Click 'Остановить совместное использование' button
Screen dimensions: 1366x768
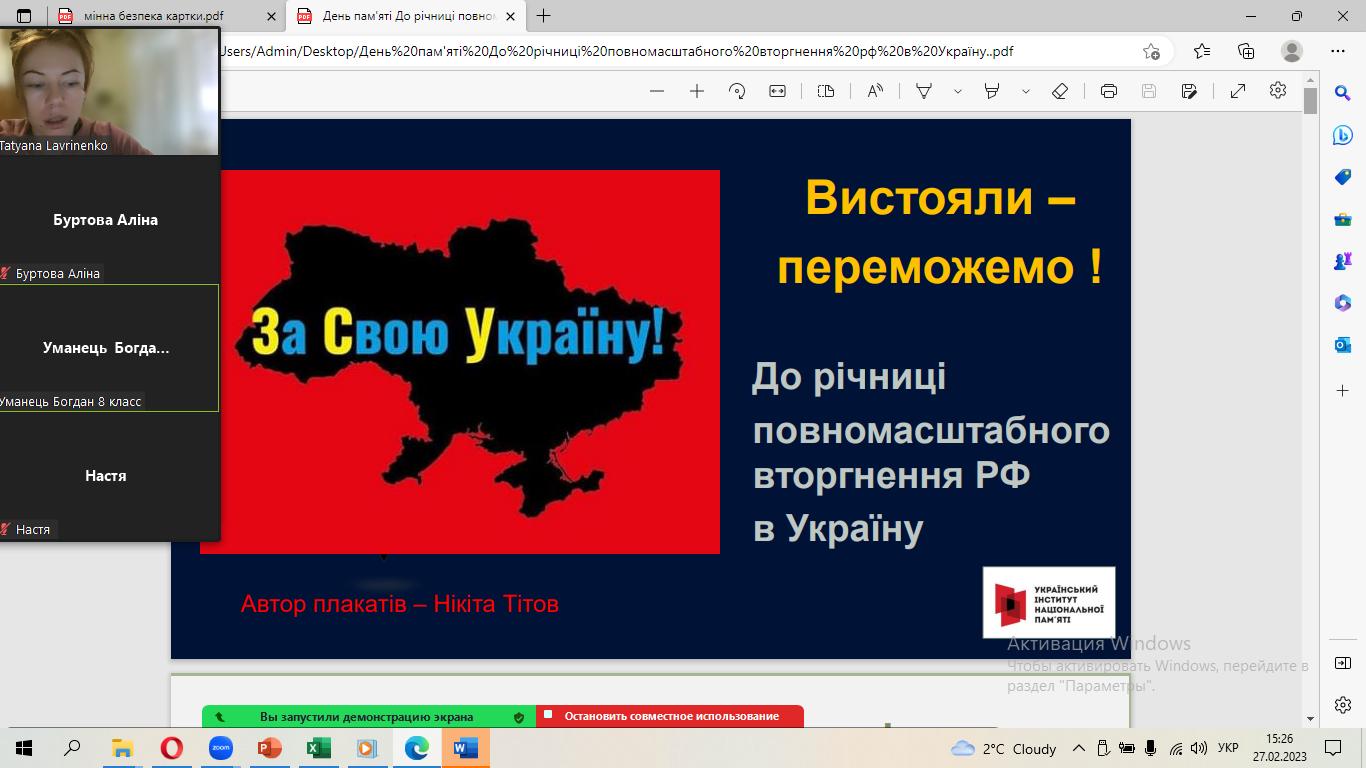[670, 717]
